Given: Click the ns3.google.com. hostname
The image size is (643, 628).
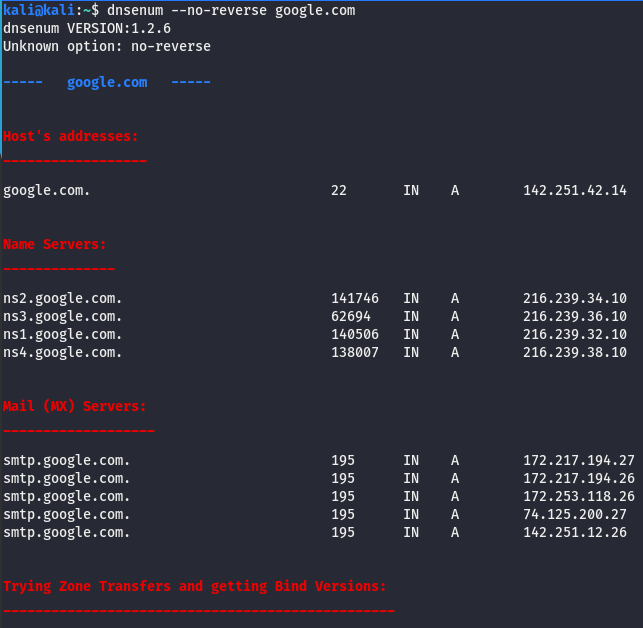Looking at the screenshot, I should click(63, 316).
